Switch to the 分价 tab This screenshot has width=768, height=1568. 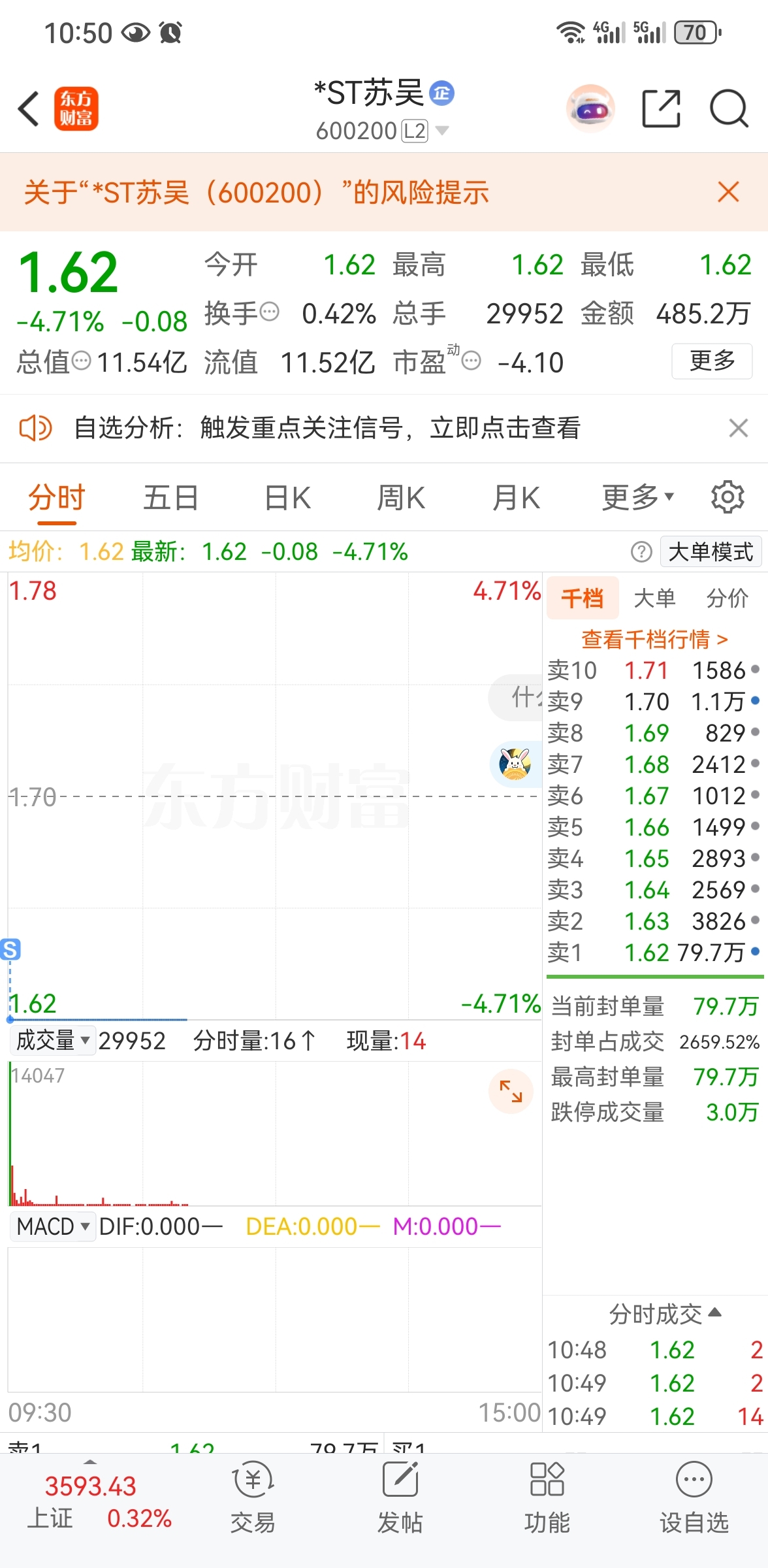pyautogui.click(x=727, y=598)
